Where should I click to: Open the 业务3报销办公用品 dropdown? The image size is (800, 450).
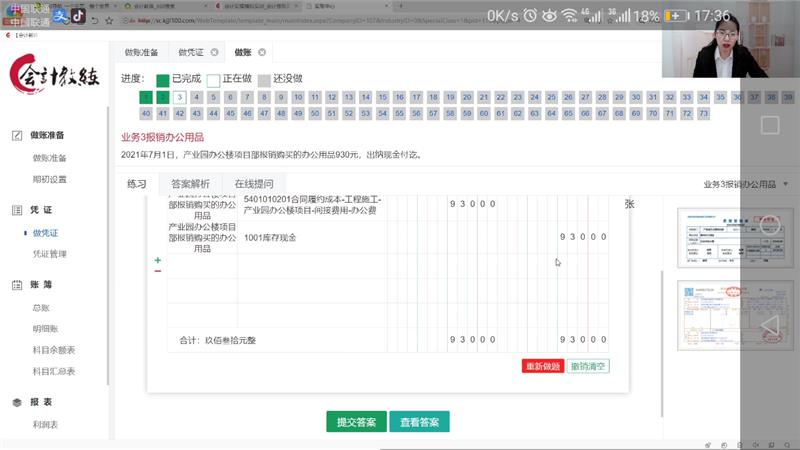tap(745, 184)
